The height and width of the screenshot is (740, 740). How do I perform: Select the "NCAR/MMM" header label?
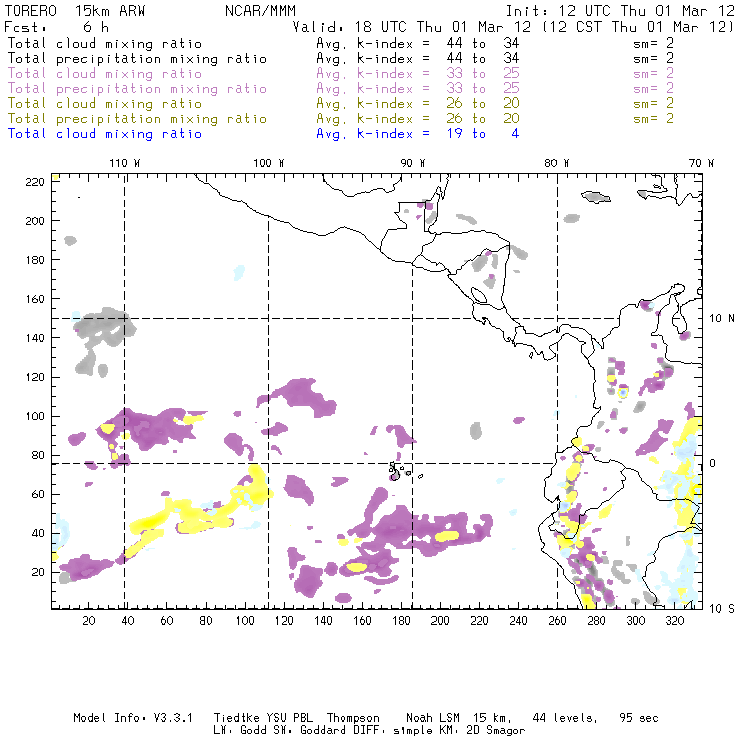(x=261, y=11)
